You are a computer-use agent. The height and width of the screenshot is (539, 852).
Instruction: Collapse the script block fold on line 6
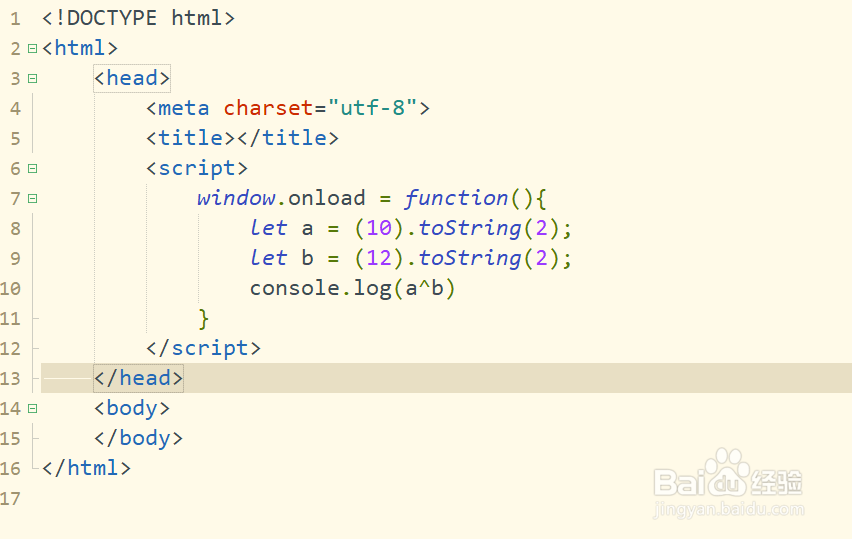click(33, 168)
